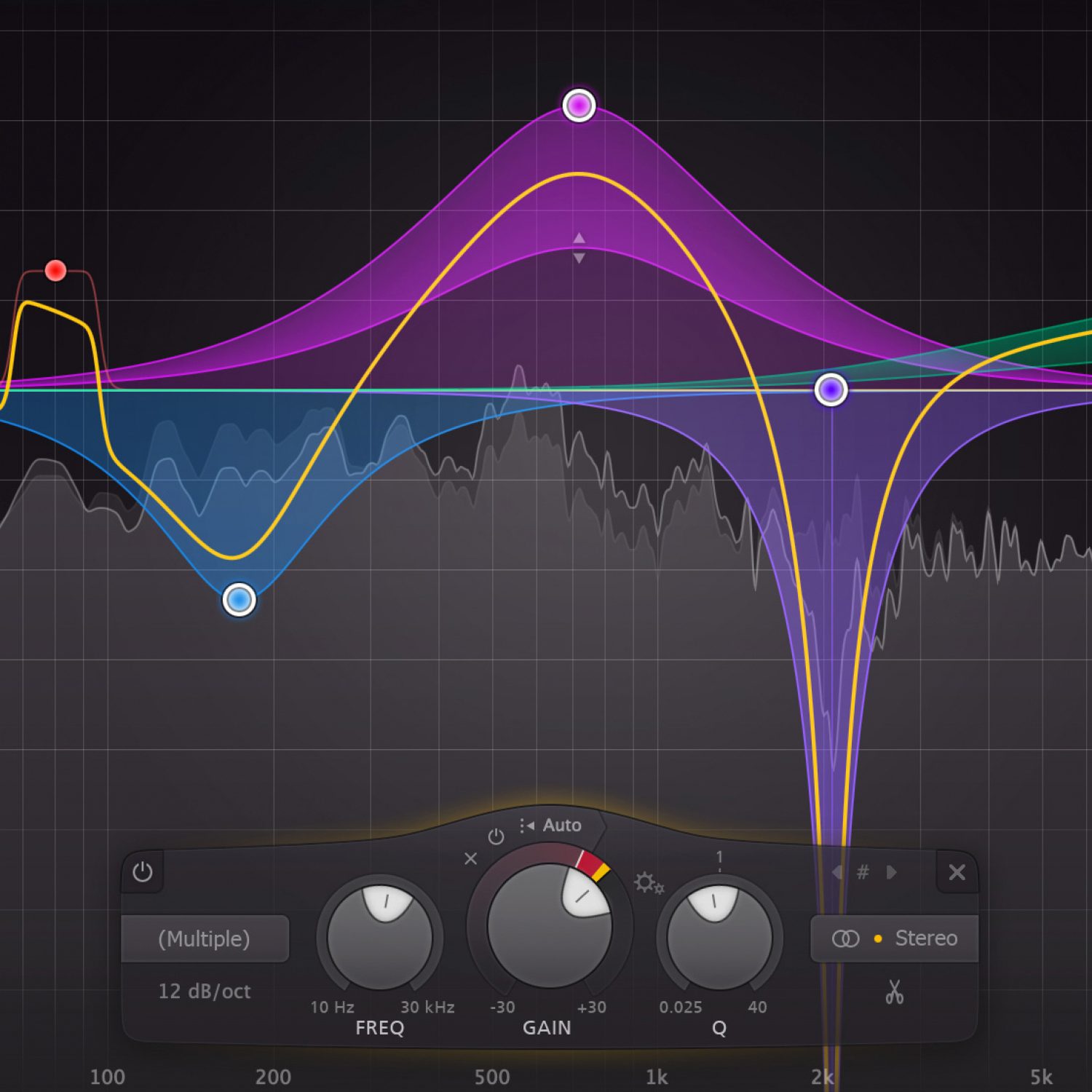Select the purple notch band node
The image size is (1092, 1092).
[831, 390]
